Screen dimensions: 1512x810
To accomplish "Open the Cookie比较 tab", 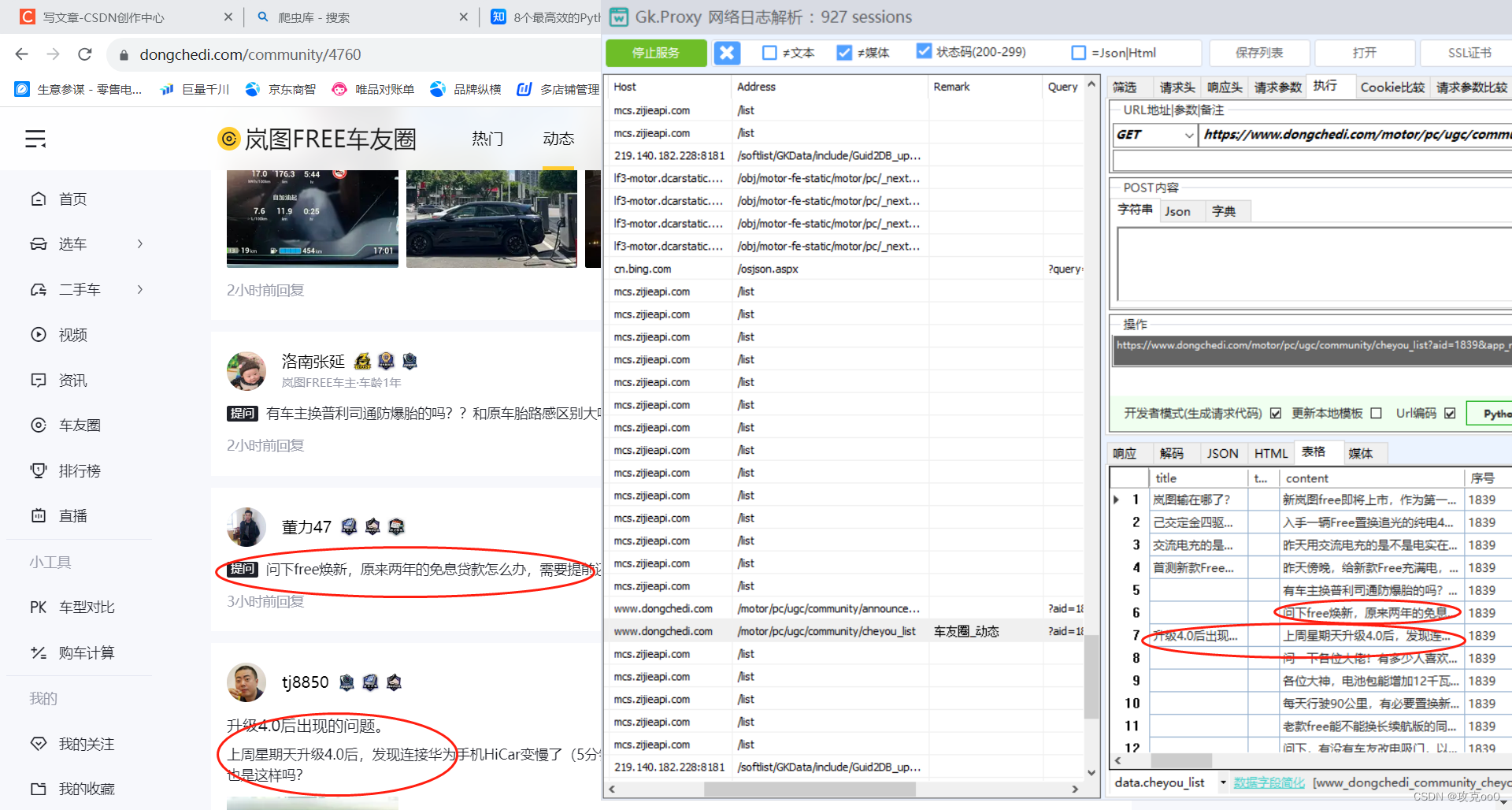I will 1392,87.
